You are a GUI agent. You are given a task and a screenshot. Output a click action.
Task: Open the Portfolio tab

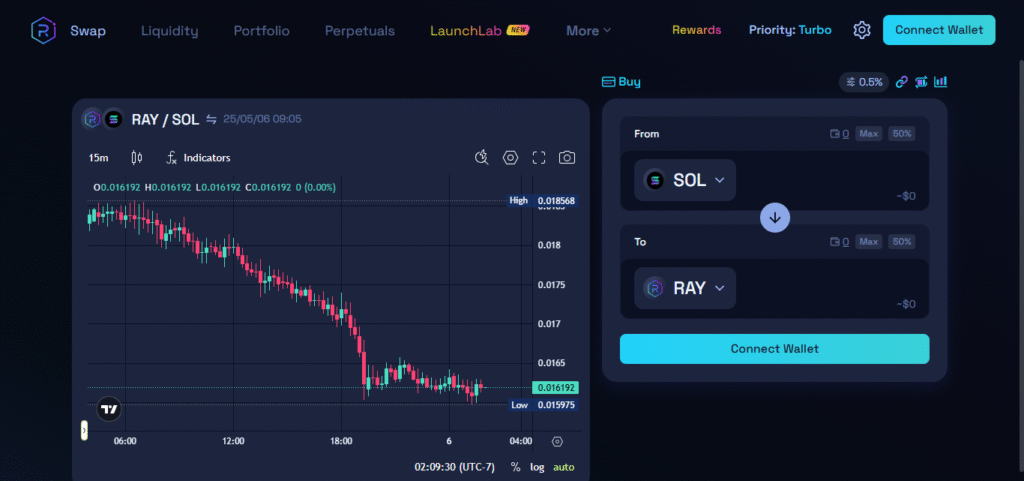(x=262, y=31)
